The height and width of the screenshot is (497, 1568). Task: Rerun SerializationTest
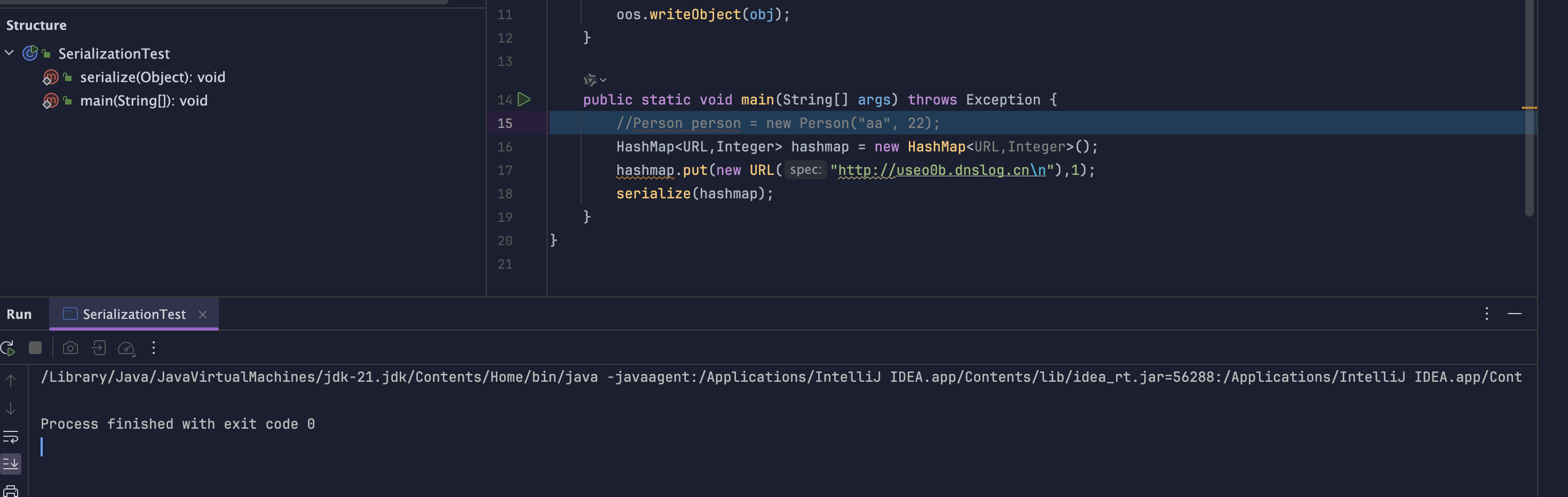click(8, 349)
